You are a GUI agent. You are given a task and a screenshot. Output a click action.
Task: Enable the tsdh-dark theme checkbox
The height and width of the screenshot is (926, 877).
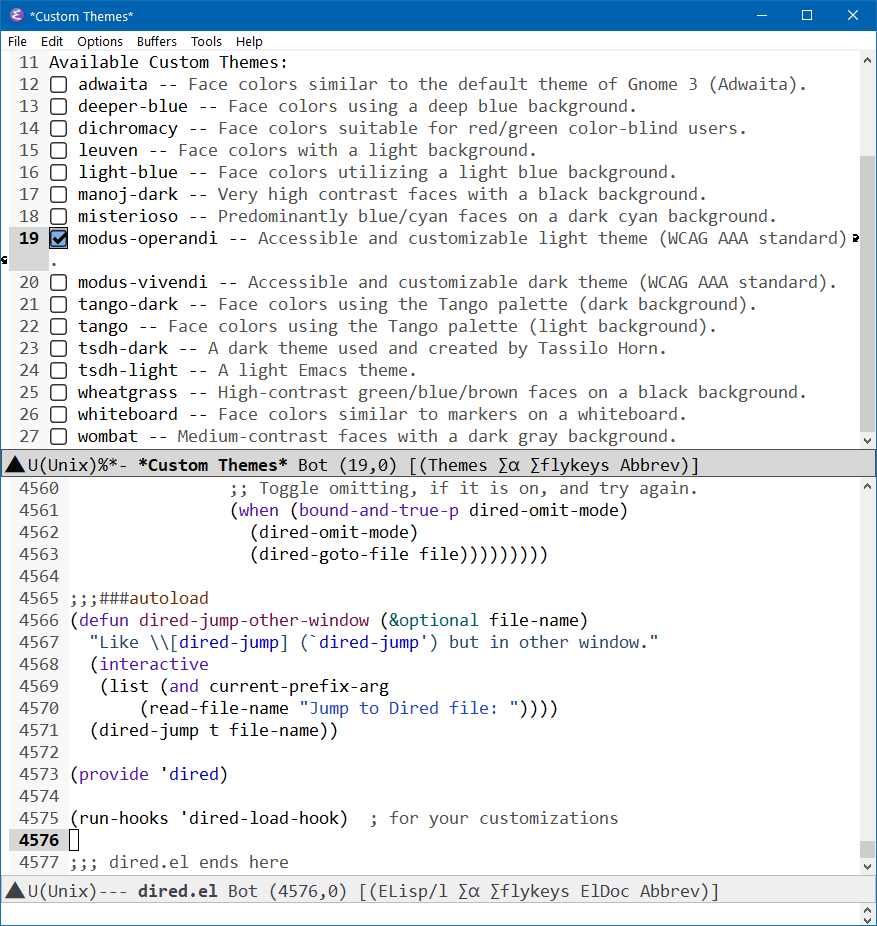click(58, 348)
